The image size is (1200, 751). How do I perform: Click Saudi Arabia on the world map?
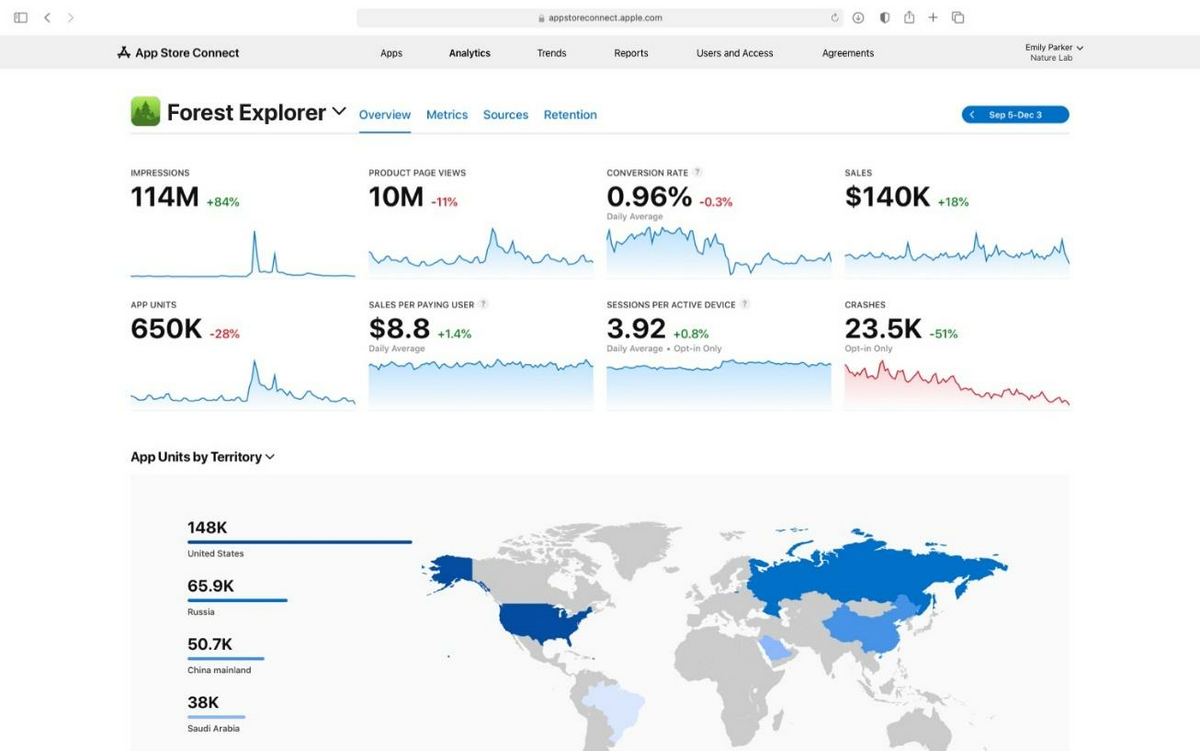pos(773,649)
